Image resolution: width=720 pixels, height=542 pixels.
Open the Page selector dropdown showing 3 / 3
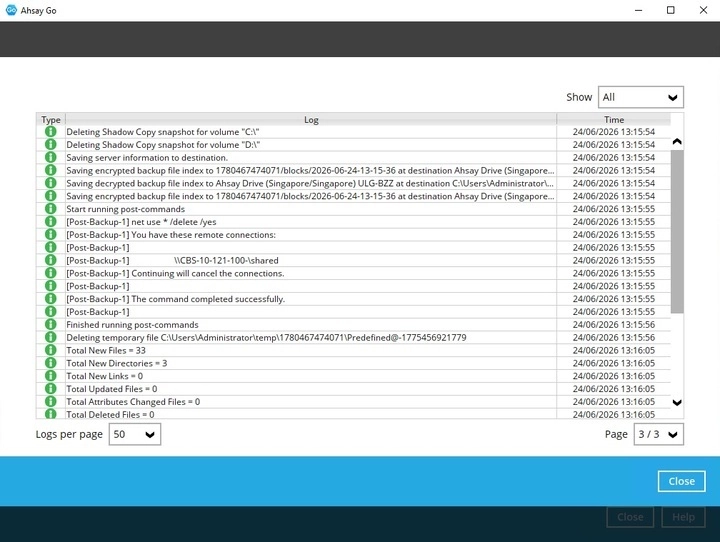click(x=658, y=434)
